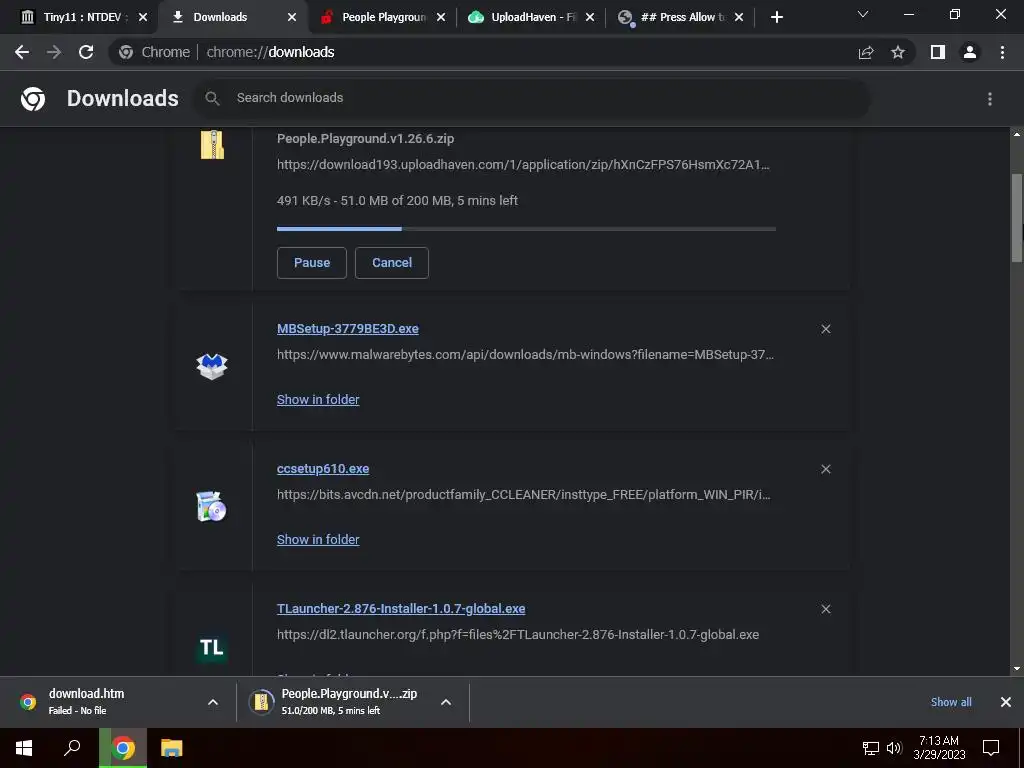Close the UploadHaven tab
The width and height of the screenshot is (1024, 768).
coord(590,17)
